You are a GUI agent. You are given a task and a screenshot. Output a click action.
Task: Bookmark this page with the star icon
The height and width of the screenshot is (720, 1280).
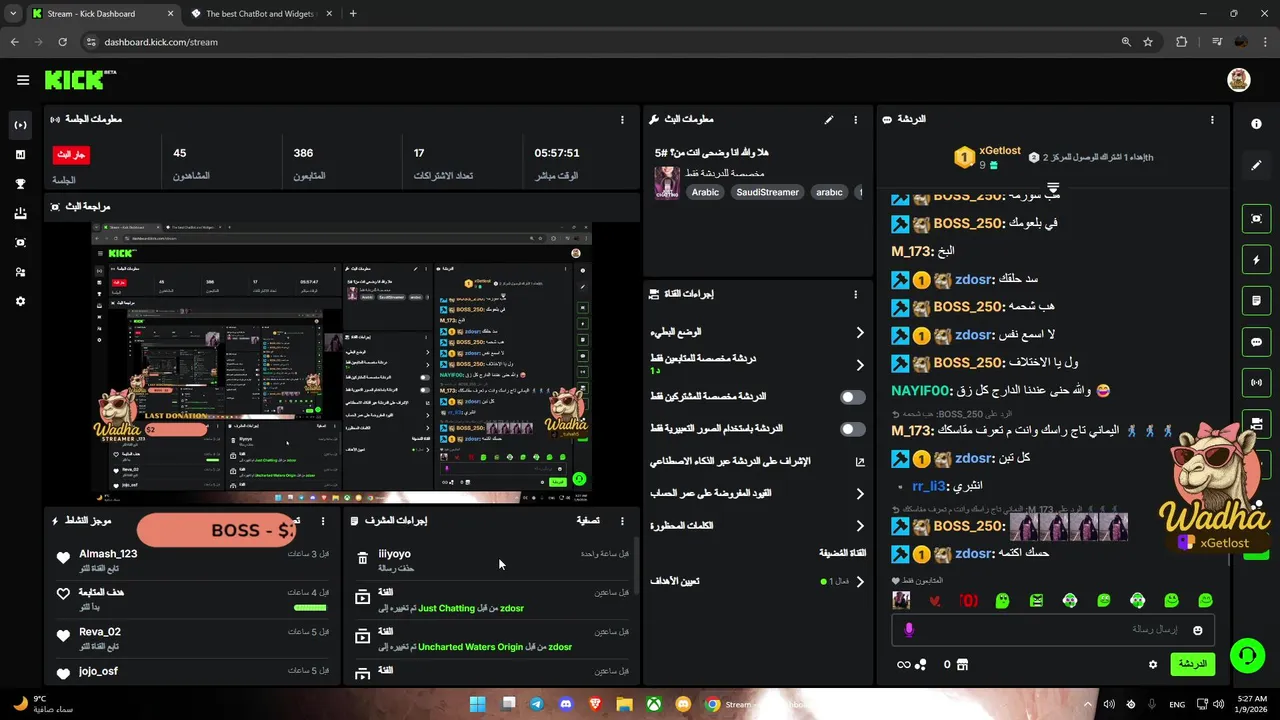click(1148, 42)
